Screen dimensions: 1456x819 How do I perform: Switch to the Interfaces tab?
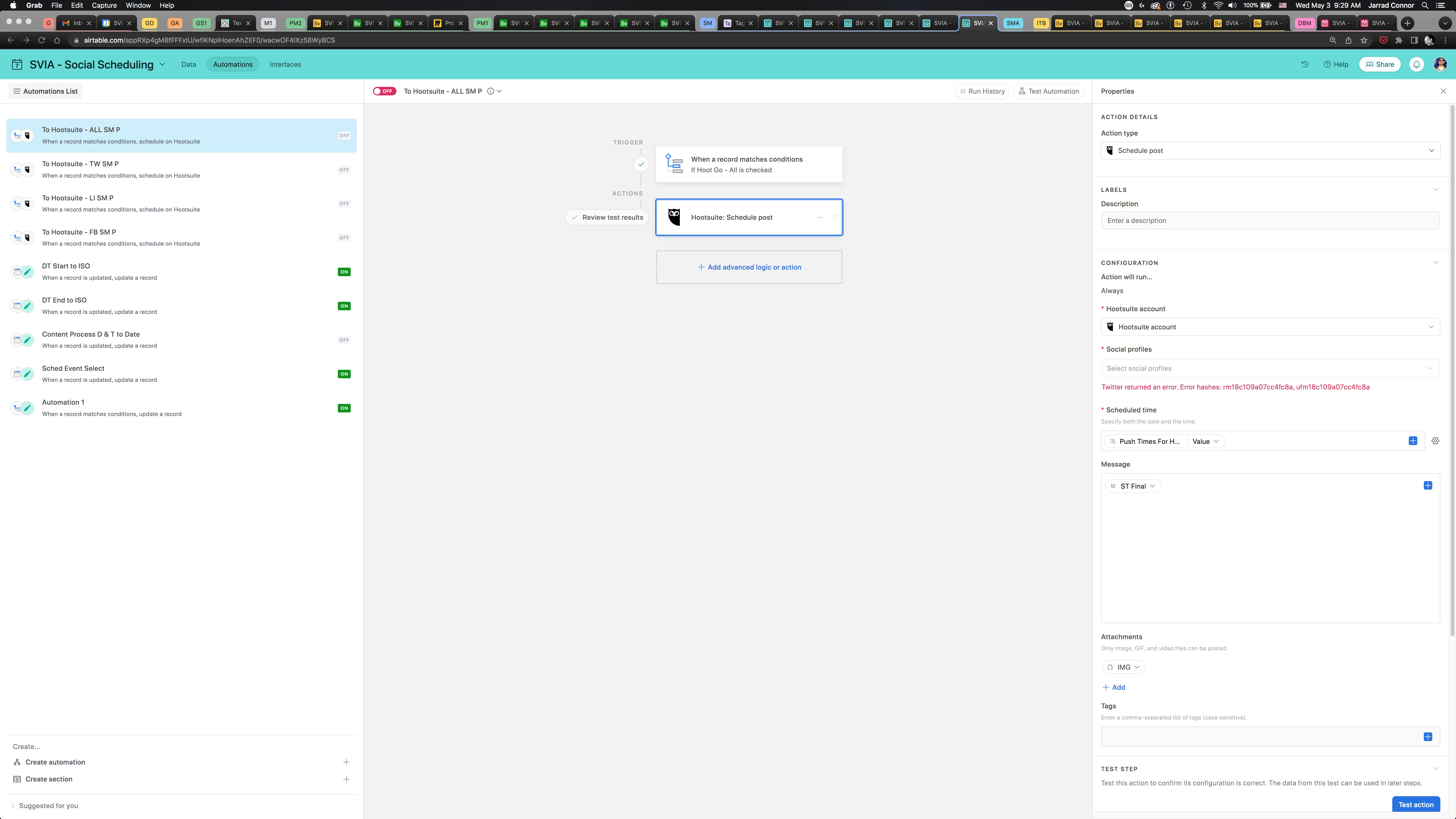pos(285,64)
